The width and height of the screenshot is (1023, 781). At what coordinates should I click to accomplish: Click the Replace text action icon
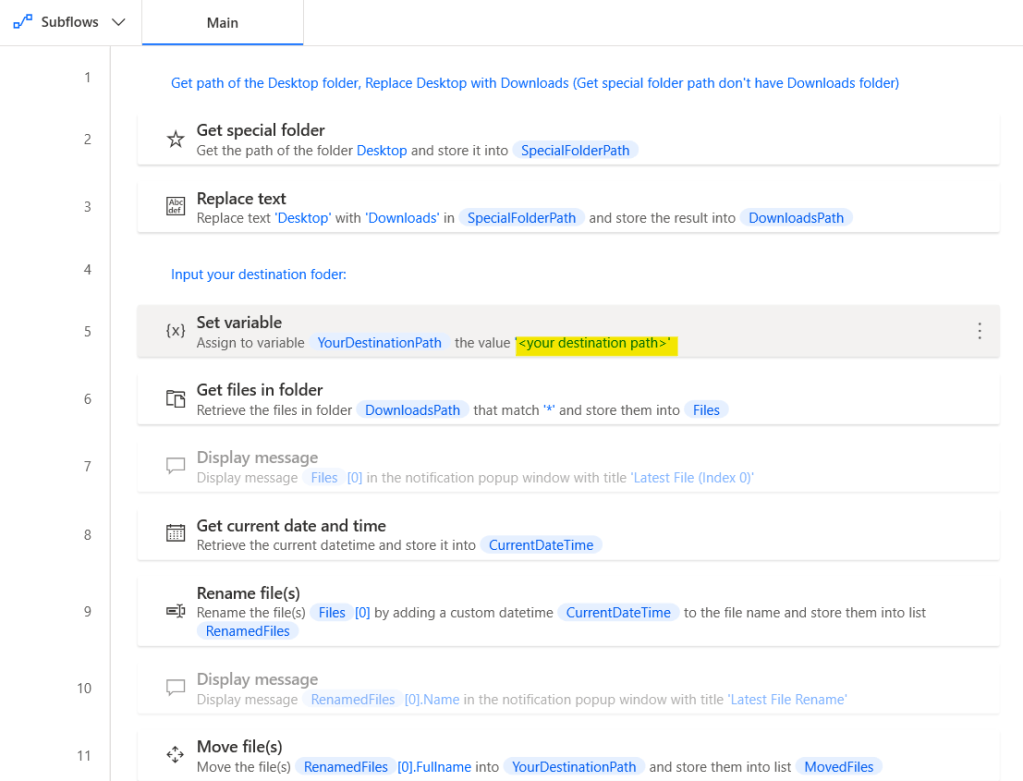[175, 207]
